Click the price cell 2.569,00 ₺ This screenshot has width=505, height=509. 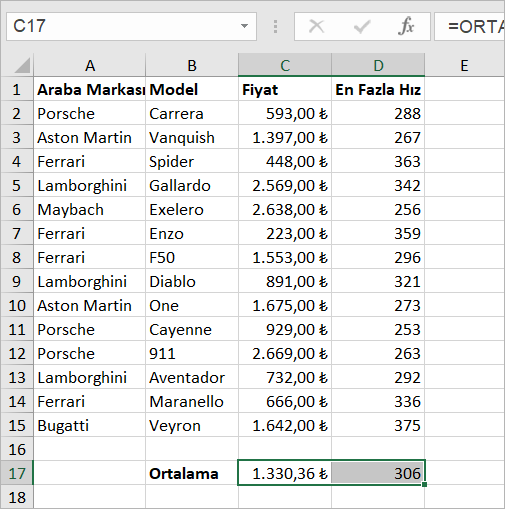coord(285,185)
